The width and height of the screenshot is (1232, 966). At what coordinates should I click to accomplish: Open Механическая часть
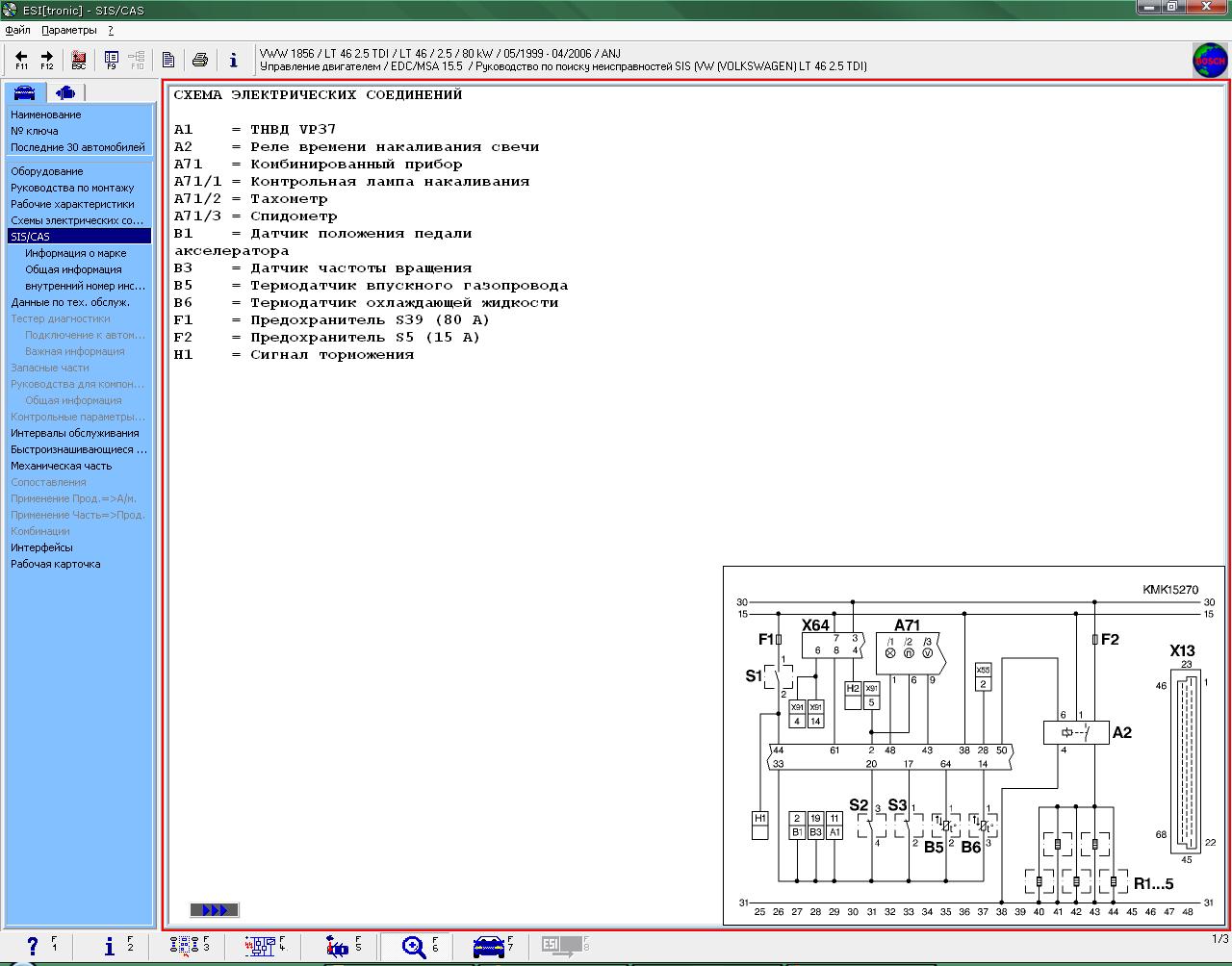coord(61,466)
